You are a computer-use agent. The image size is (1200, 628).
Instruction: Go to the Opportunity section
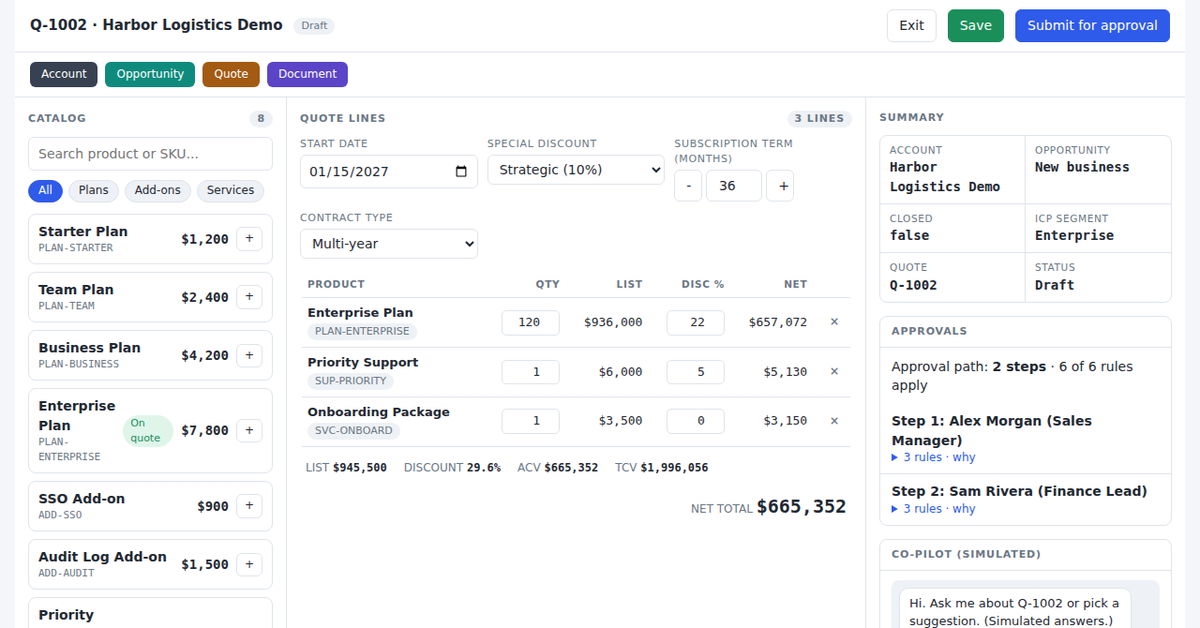[x=150, y=74]
